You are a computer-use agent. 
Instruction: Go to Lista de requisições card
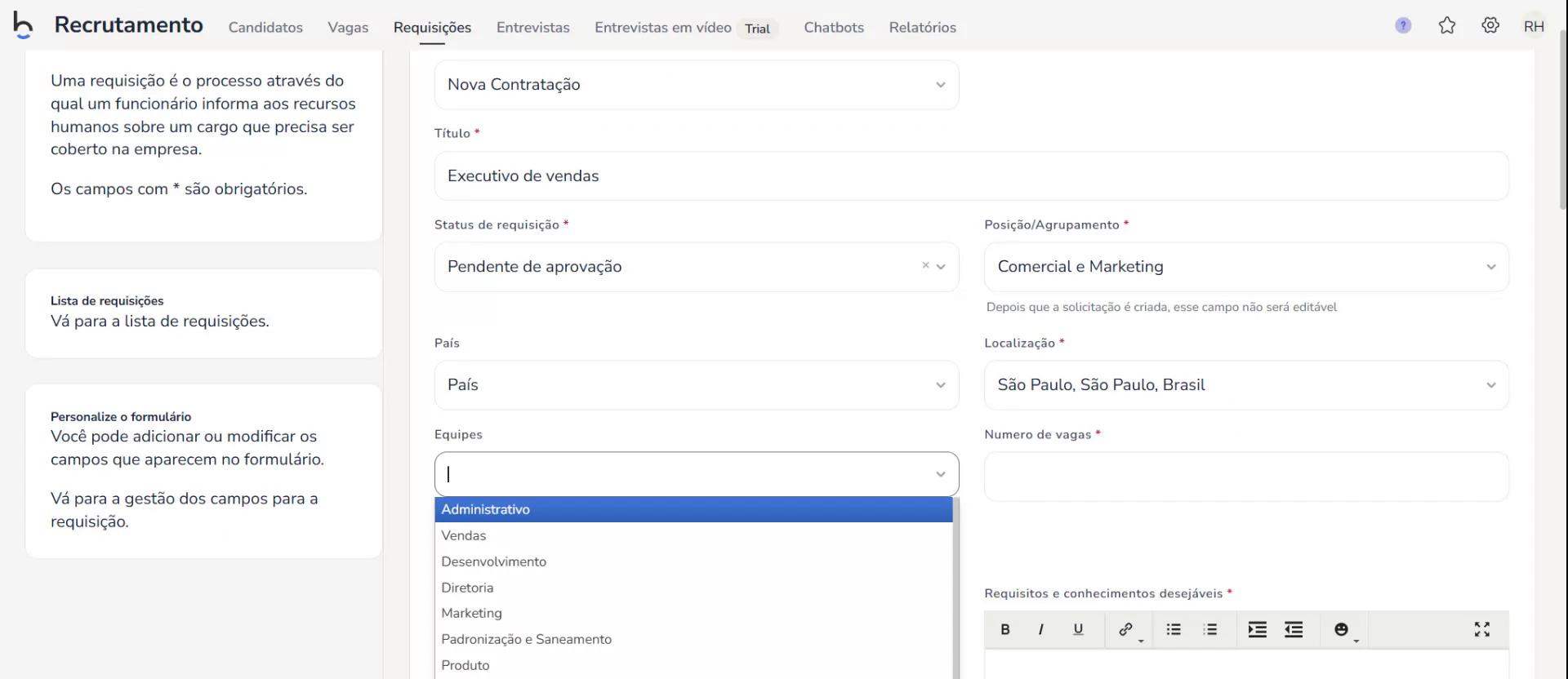point(203,313)
